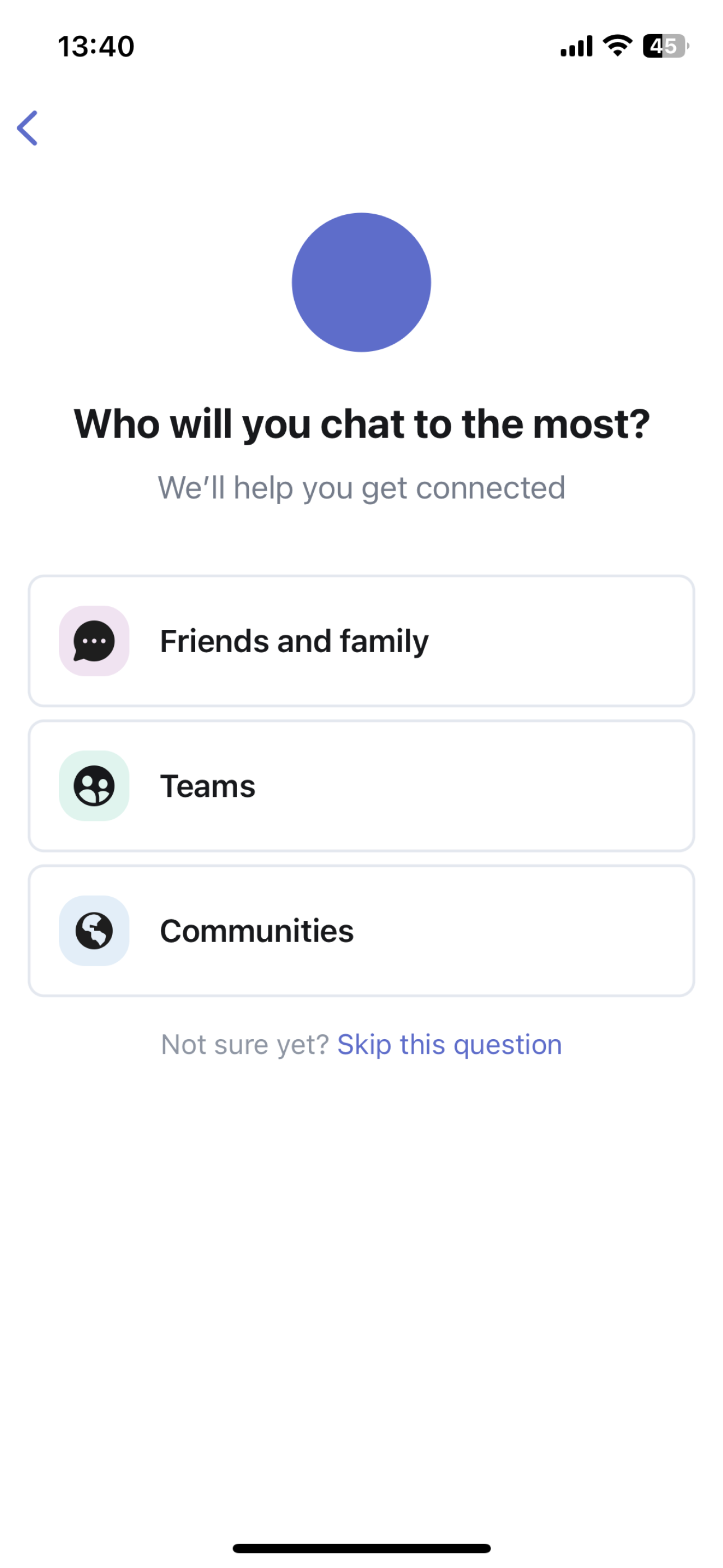This screenshot has height=1568, width=723.
Task: Tap the globe icon for Communities
Action: [94, 931]
